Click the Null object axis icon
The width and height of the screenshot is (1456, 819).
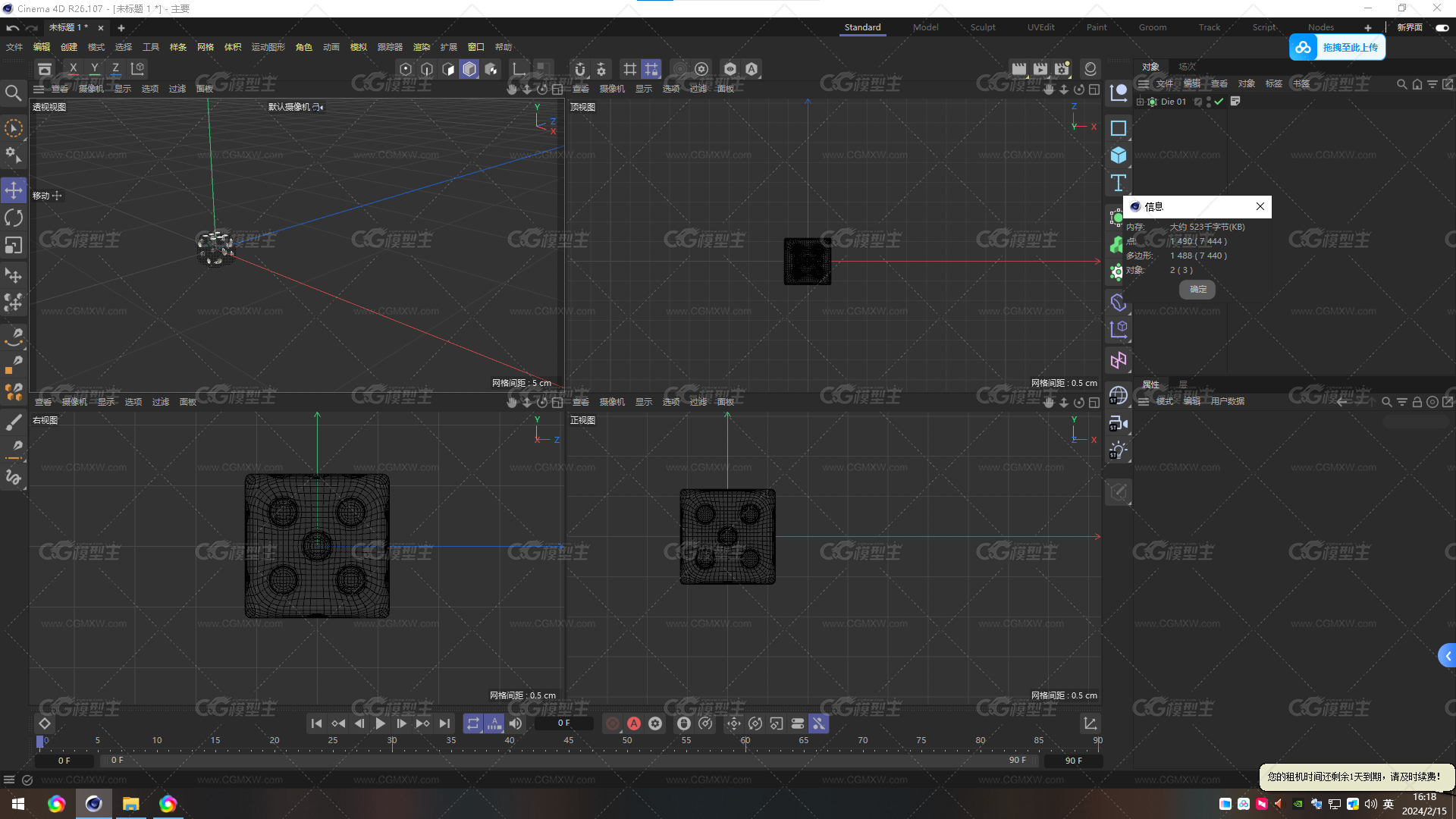(x=1118, y=93)
